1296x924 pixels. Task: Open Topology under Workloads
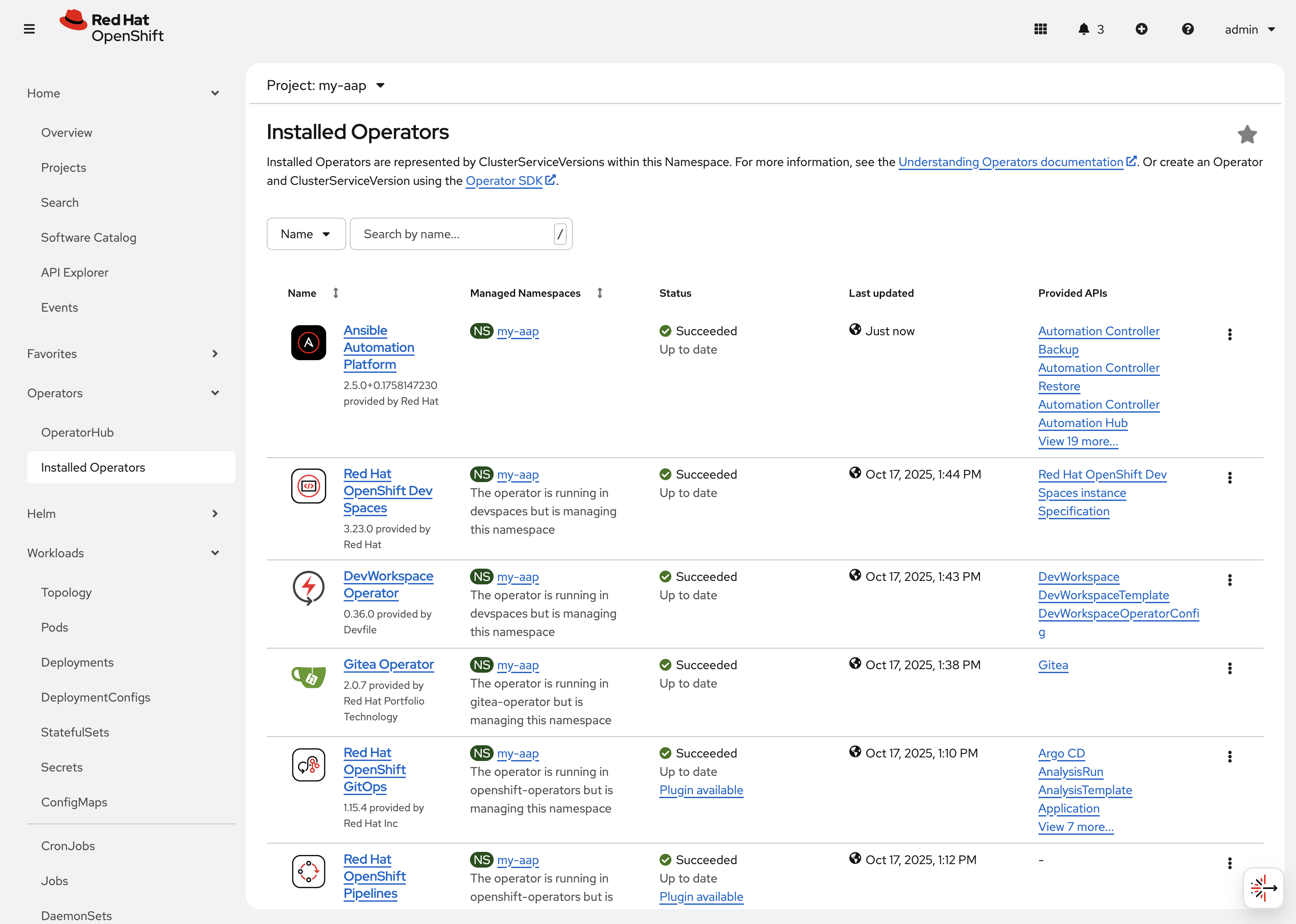(x=66, y=592)
